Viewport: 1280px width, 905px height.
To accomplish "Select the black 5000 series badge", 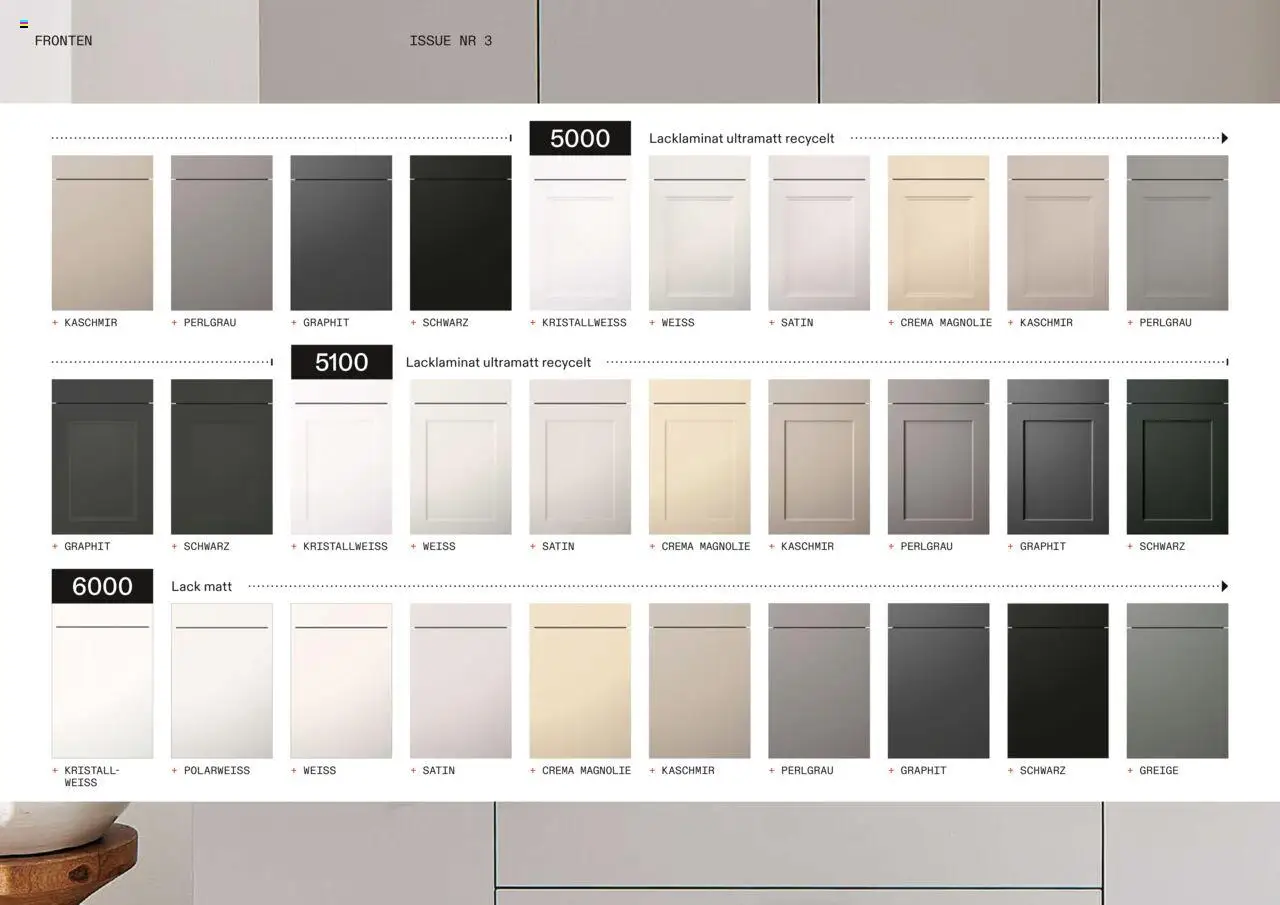I will point(580,138).
